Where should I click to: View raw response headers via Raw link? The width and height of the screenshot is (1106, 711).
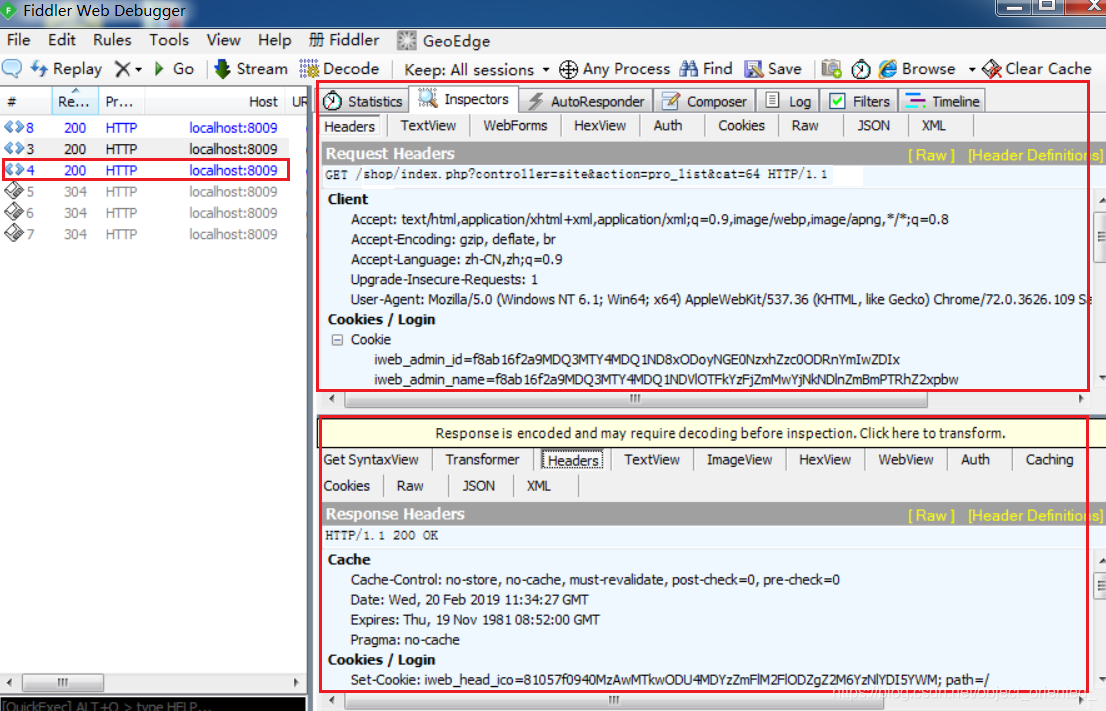click(931, 516)
